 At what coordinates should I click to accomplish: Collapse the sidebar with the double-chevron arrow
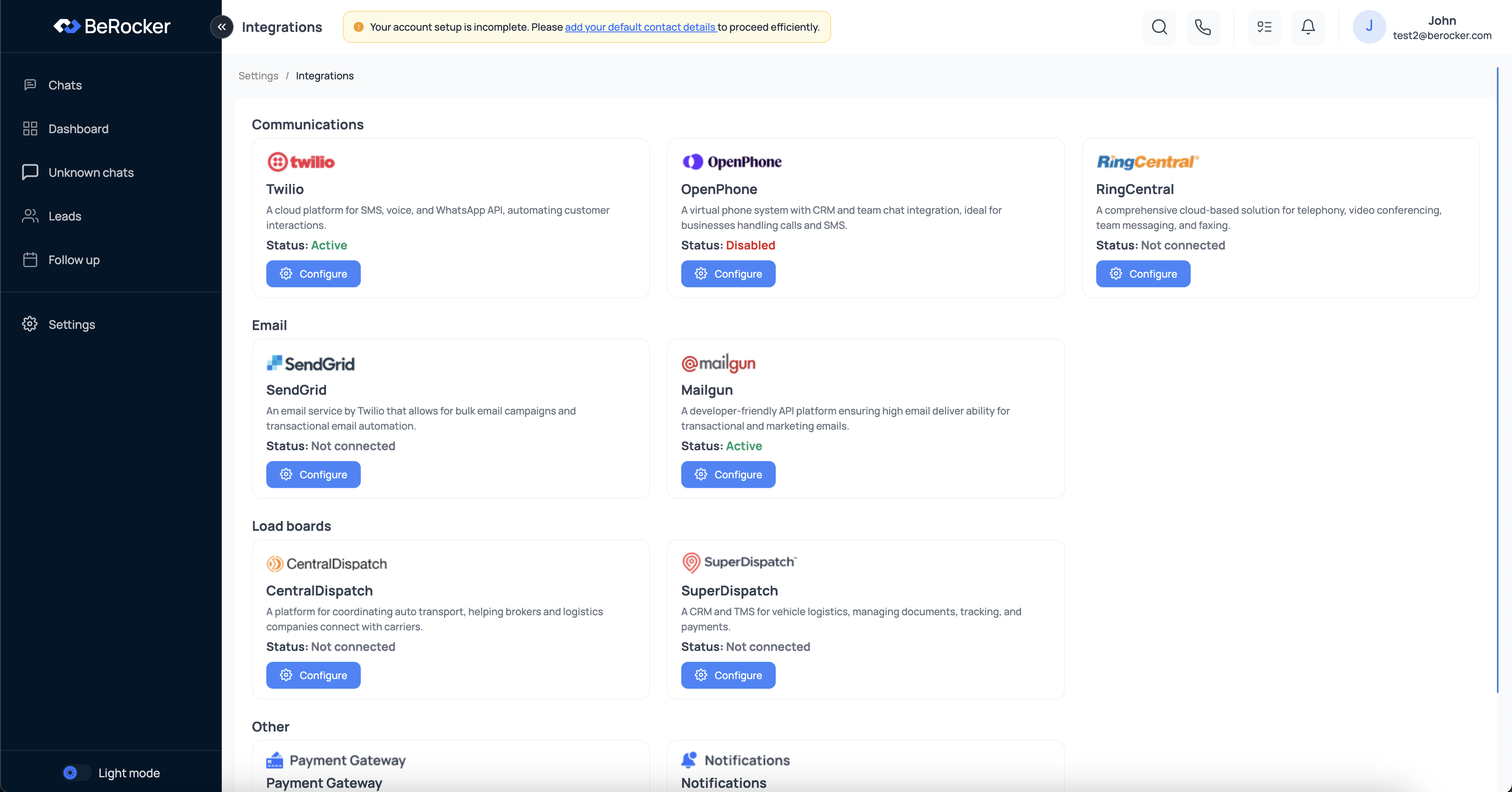click(x=222, y=26)
